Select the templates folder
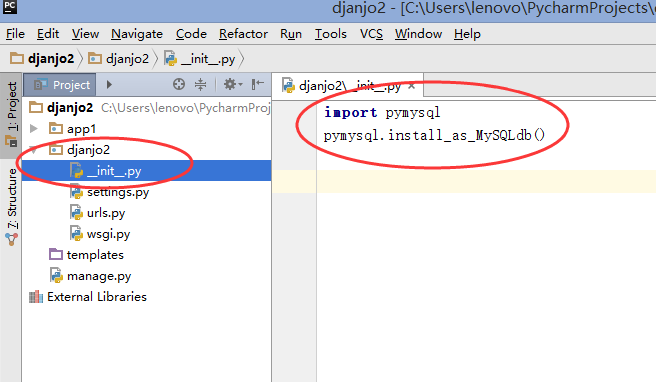656x382 pixels. pyautogui.click(x=95, y=255)
